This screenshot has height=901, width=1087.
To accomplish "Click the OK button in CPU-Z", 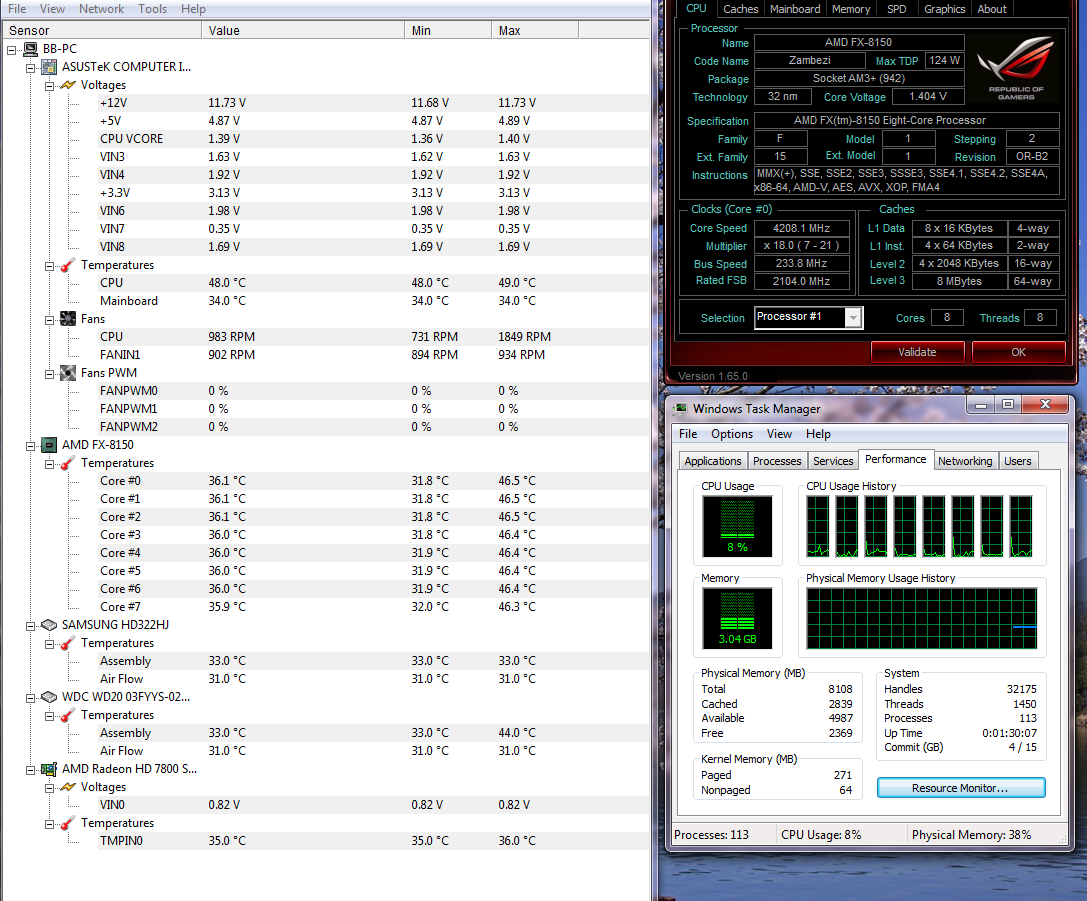I will [x=1018, y=352].
